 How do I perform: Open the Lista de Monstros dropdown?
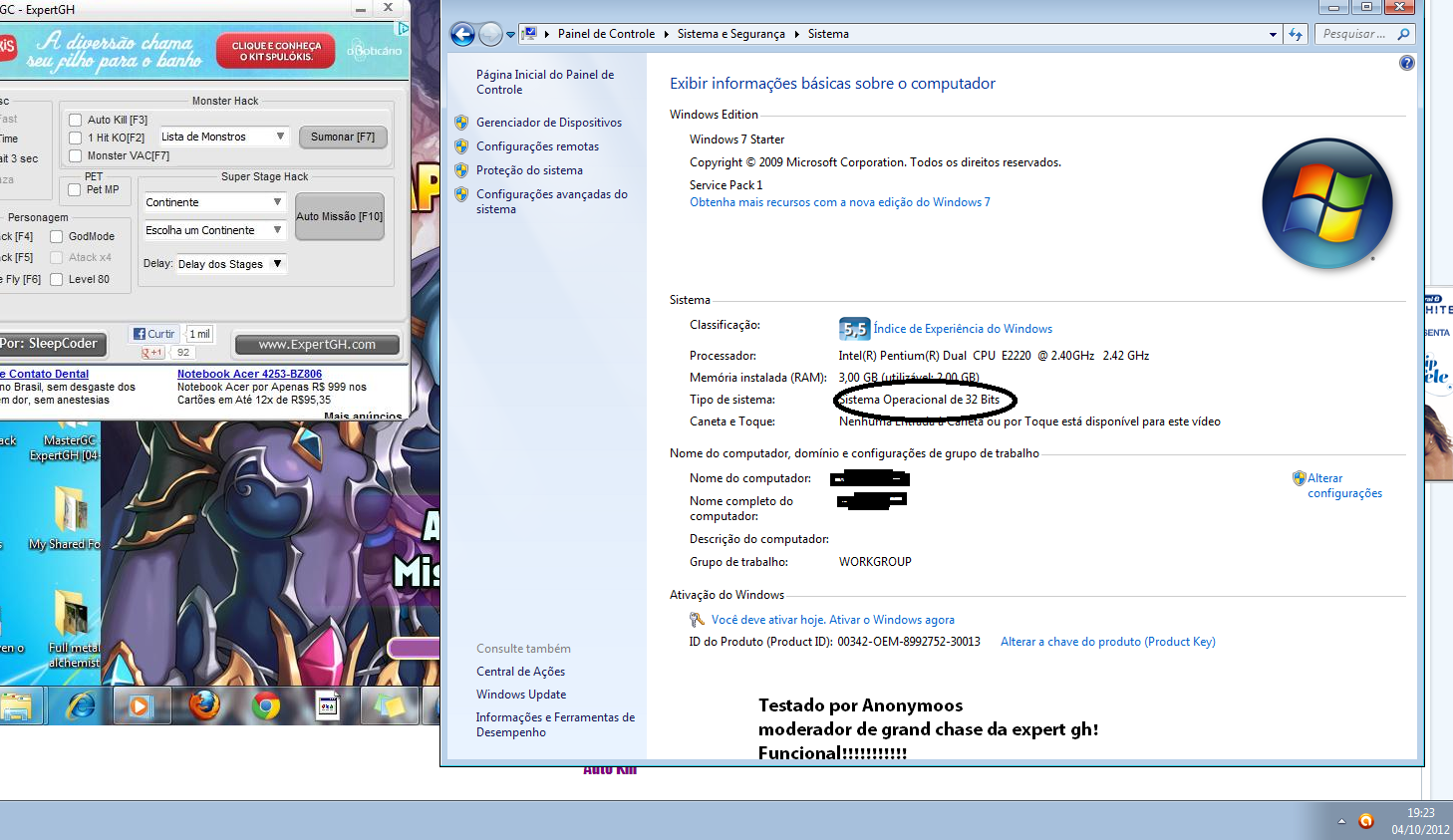tap(223, 137)
